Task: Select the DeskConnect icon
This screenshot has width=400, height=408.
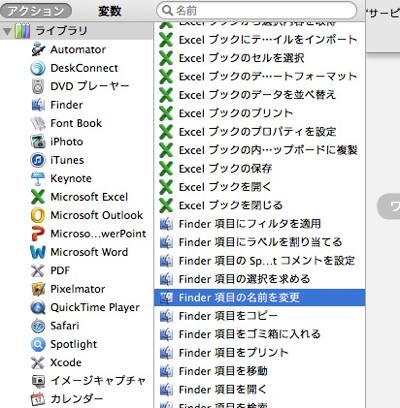Action: tap(38, 68)
